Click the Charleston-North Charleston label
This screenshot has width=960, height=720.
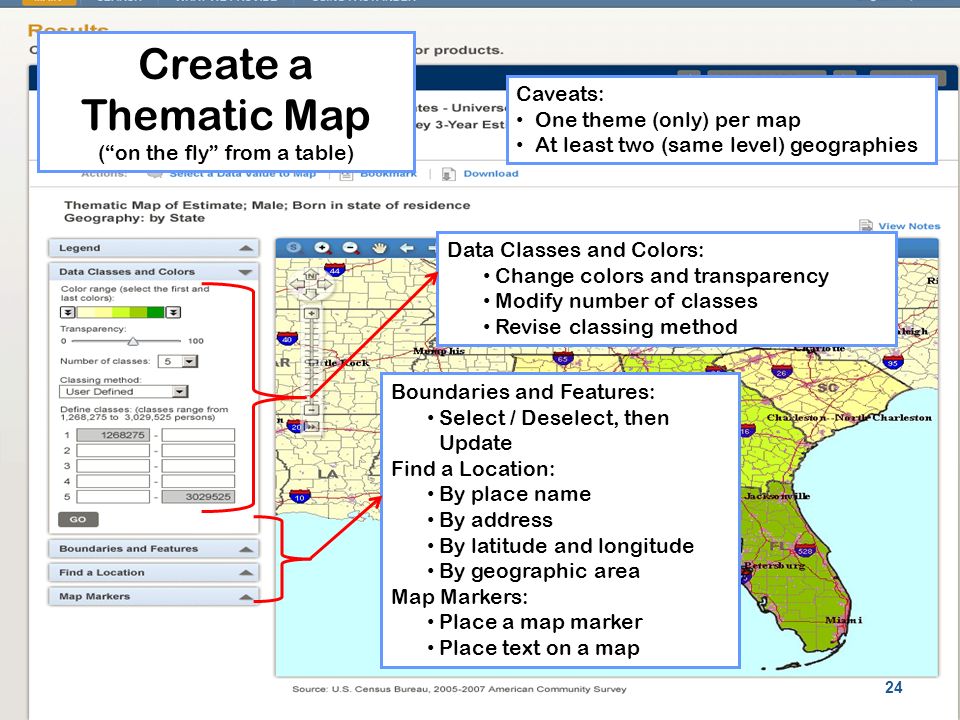849,418
